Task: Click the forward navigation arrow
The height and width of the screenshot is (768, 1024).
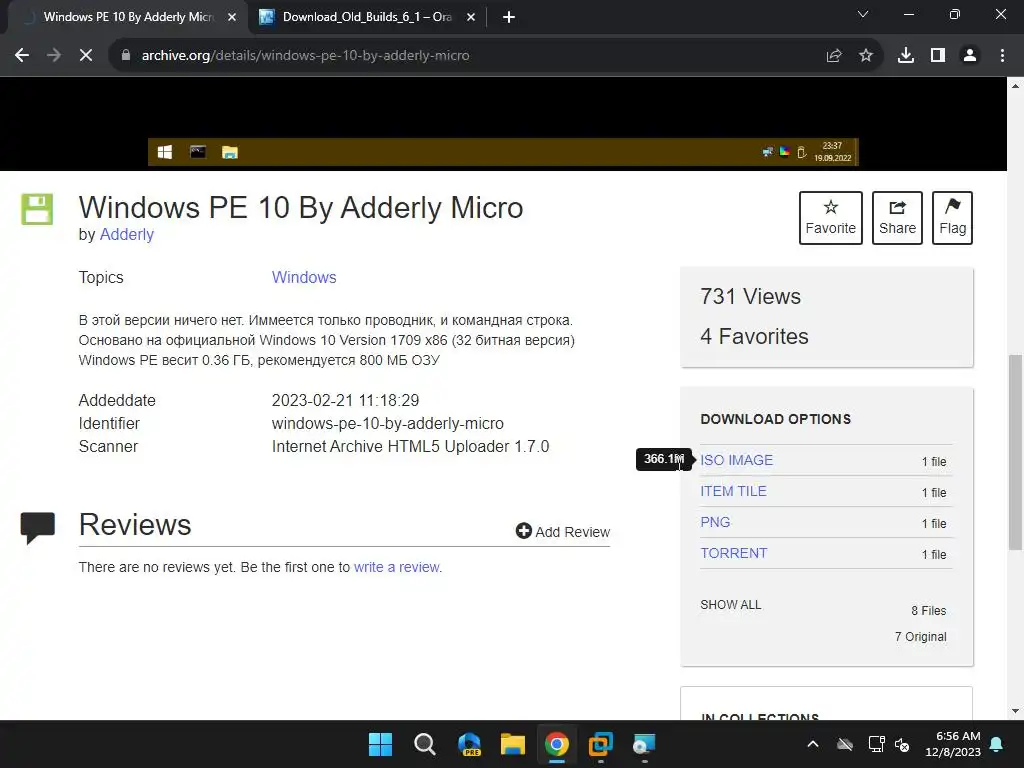Action: point(54,56)
